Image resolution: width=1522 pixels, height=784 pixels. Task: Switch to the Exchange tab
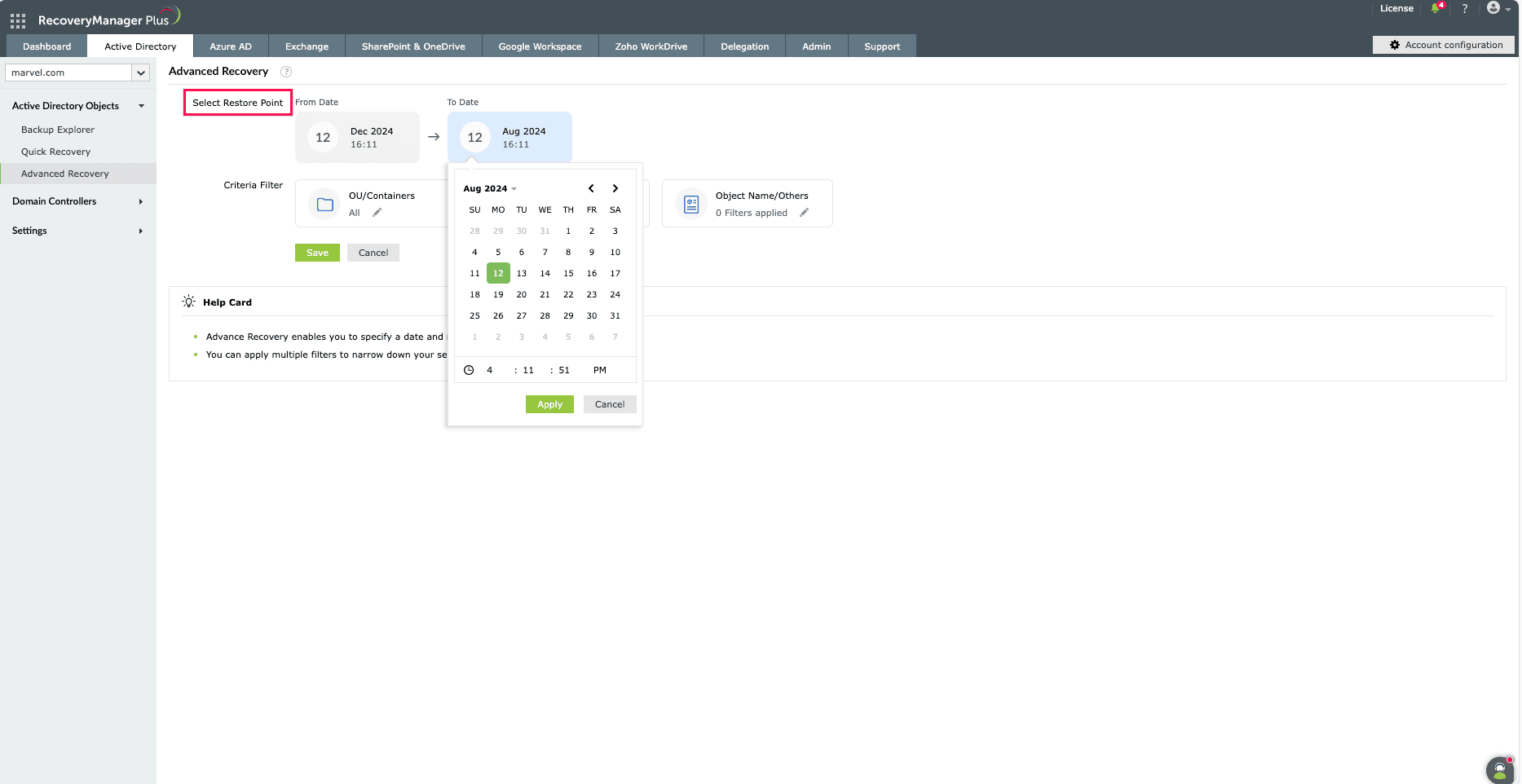(307, 46)
